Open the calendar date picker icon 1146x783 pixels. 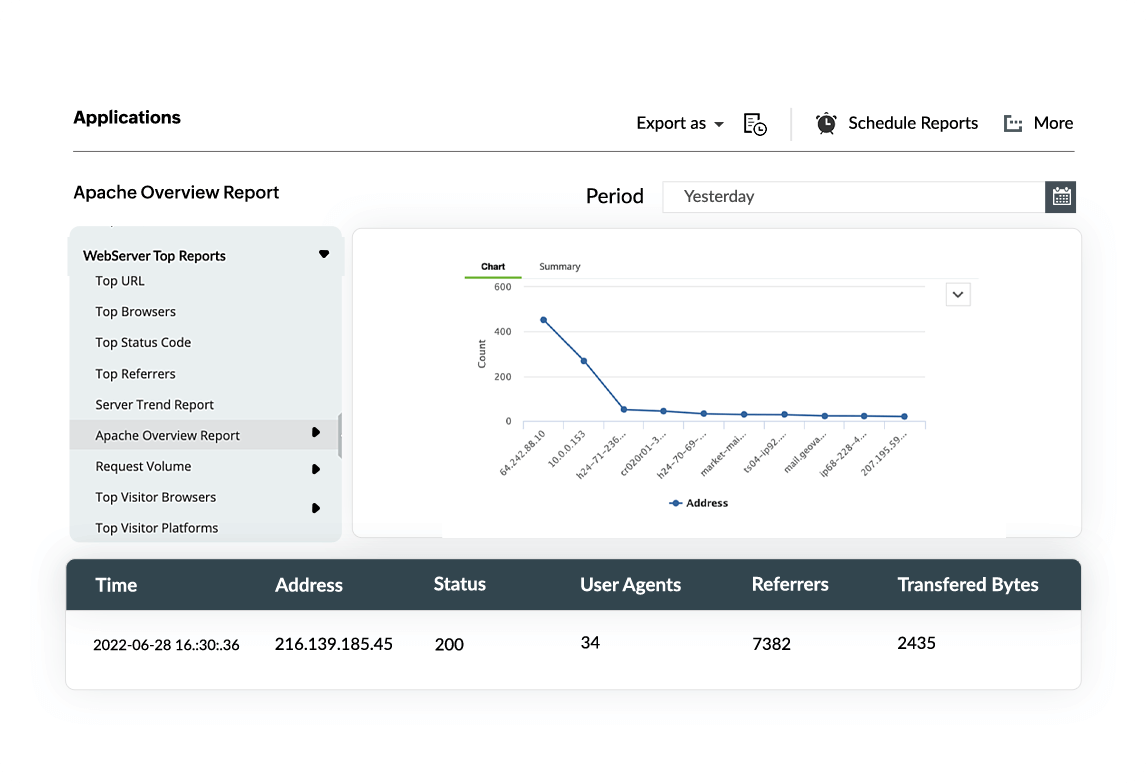click(x=1061, y=197)
